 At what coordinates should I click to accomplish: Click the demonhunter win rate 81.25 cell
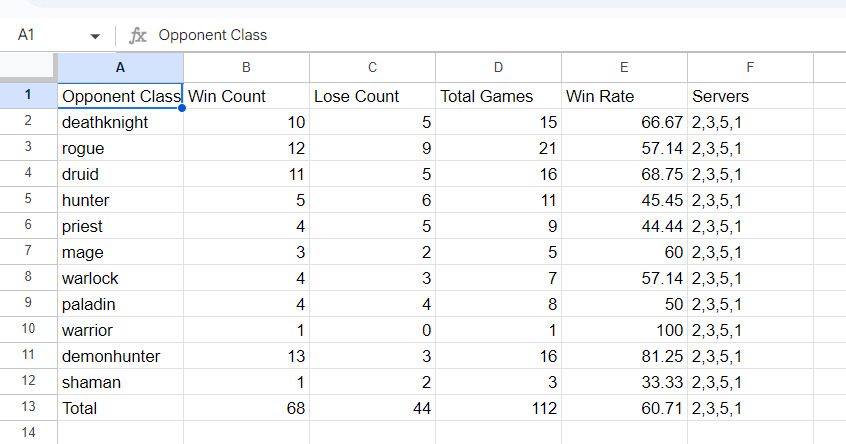(x=625, y=356)
